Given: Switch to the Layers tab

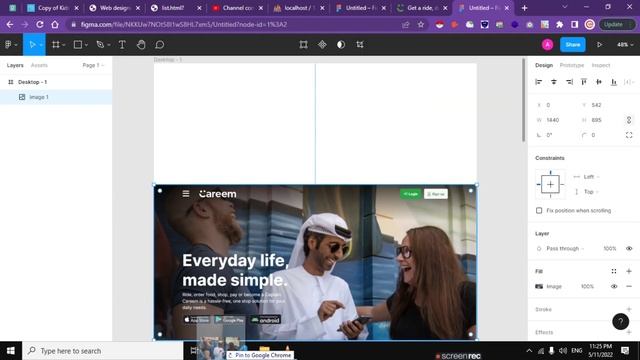Looking at the screenshot, I should click(15, 65).
